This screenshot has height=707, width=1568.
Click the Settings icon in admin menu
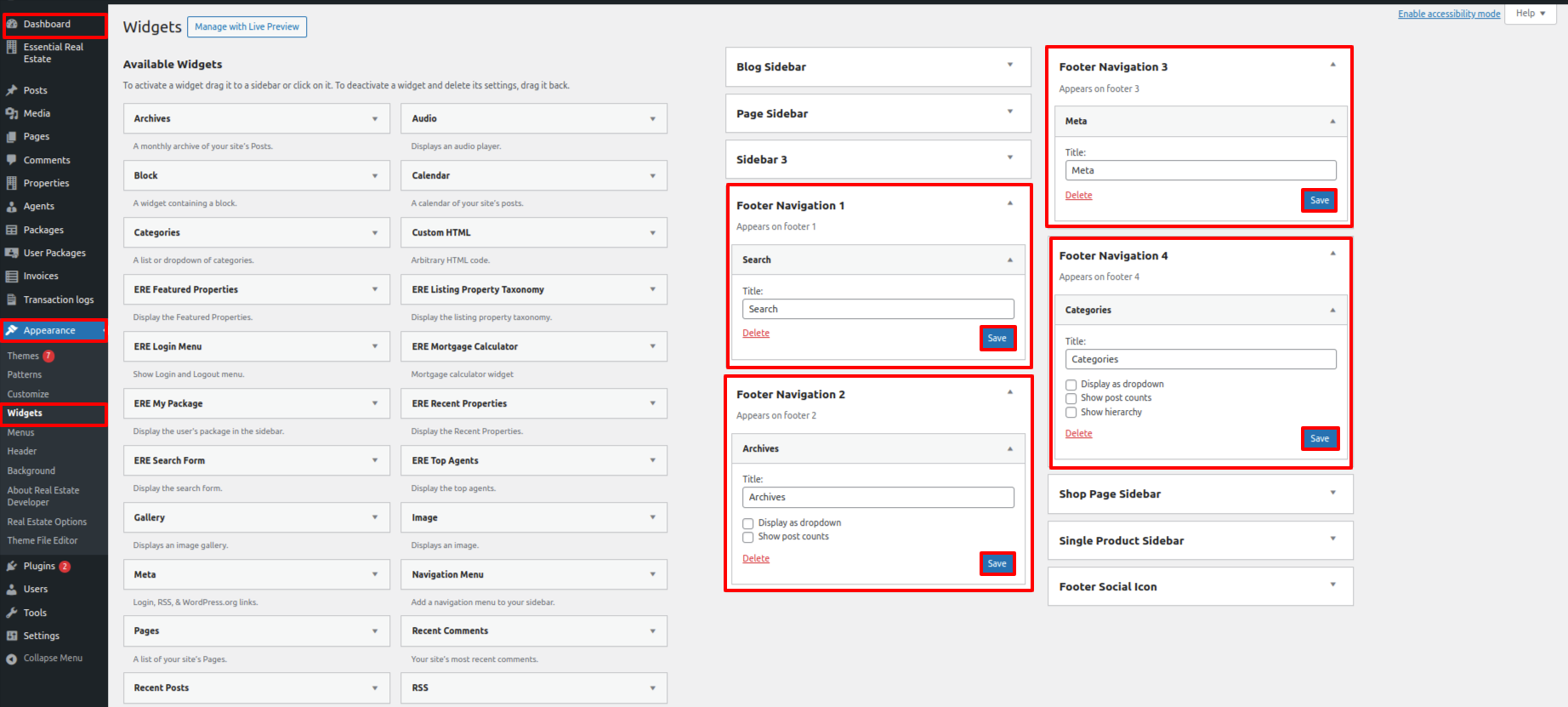(12, 636)
